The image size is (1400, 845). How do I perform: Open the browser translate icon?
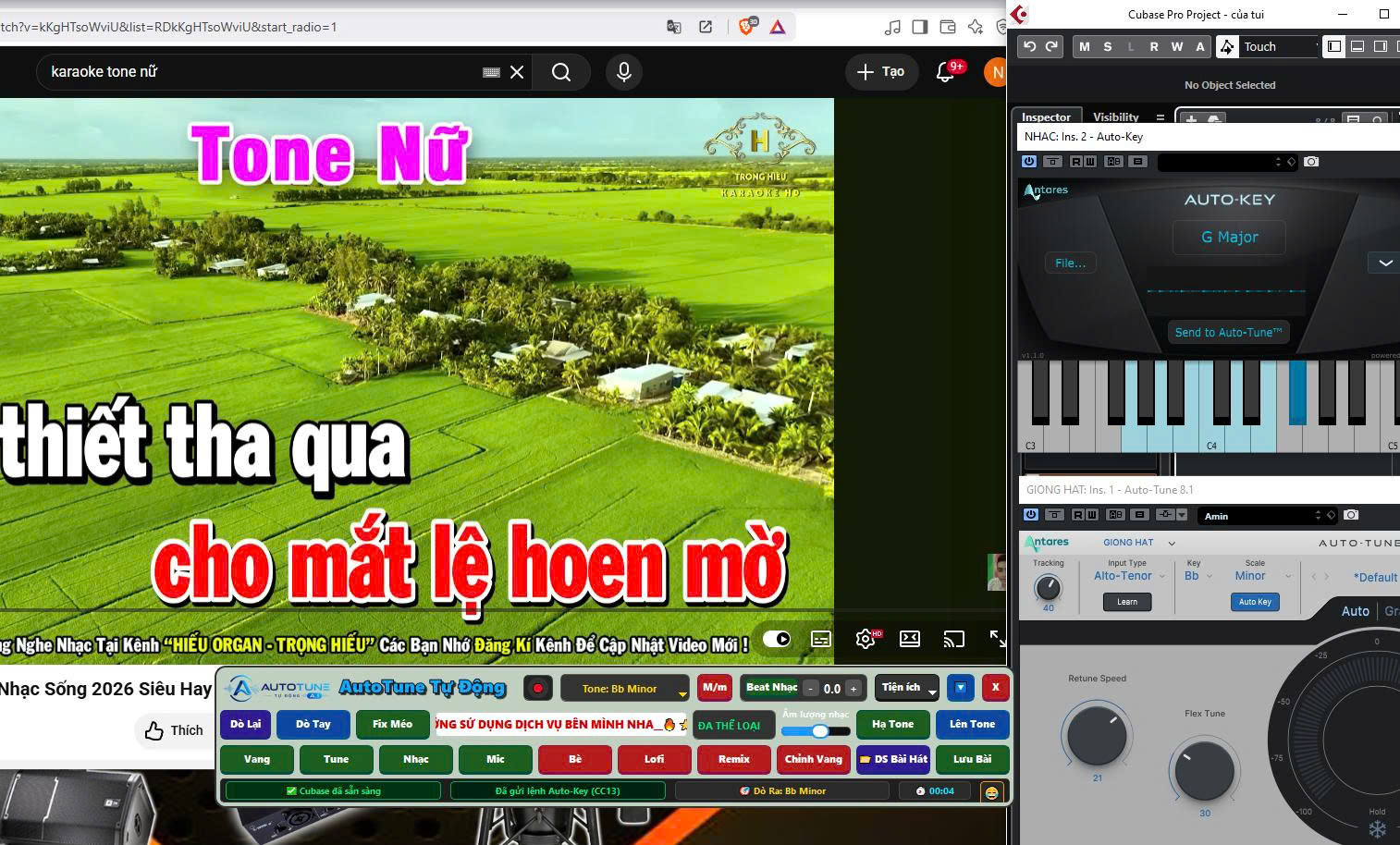pos(674,27)
